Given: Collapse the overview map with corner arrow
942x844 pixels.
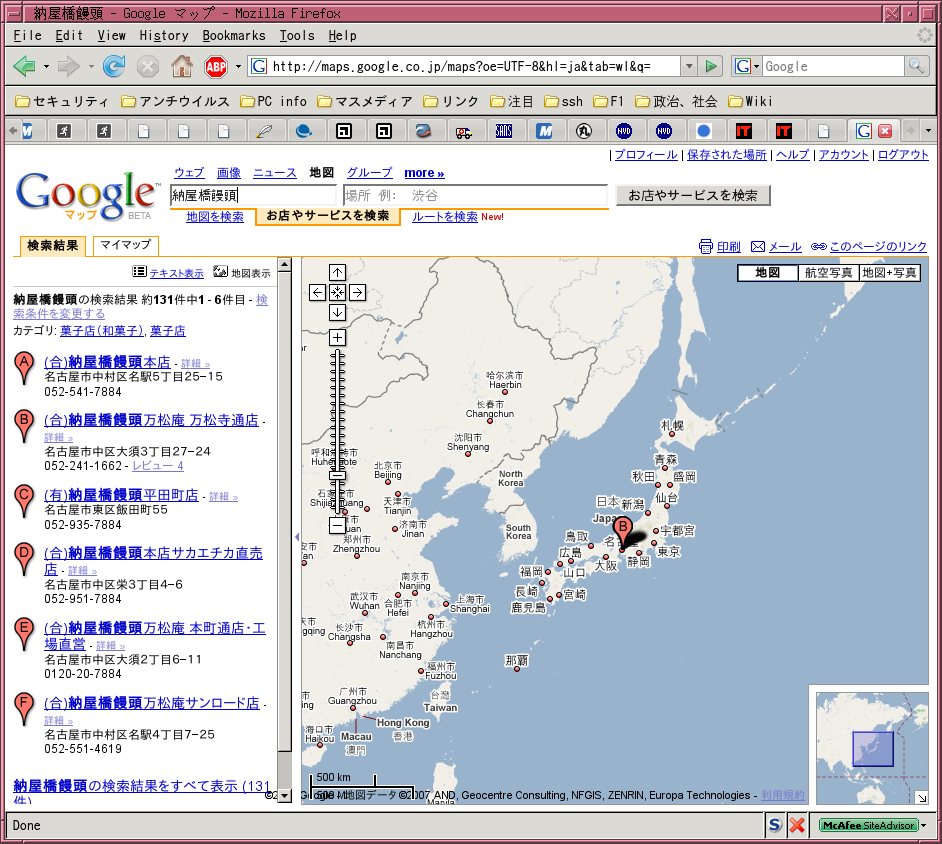Looking at the screenshot, I should pyautogui.click(x=922, y=798).
